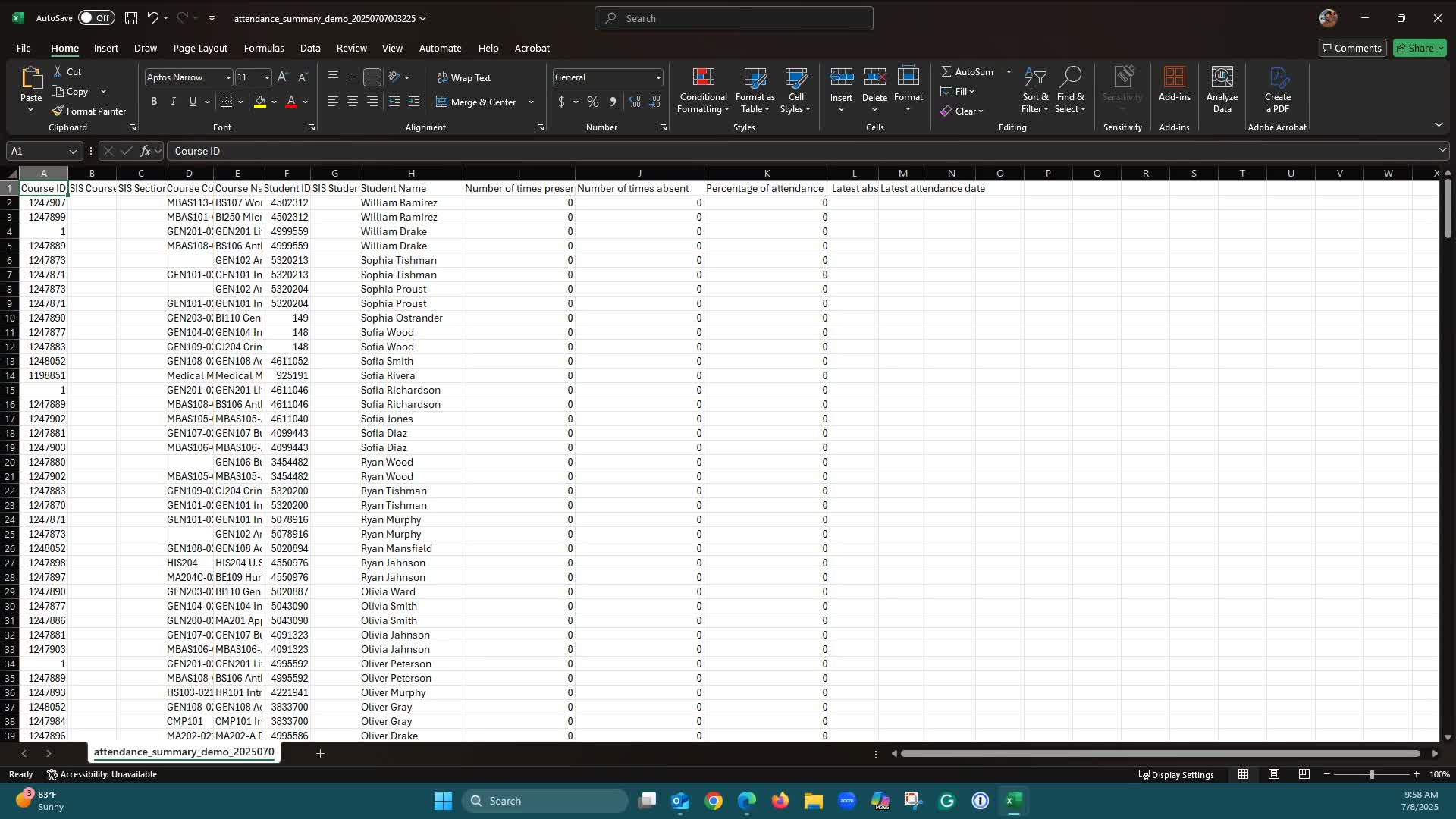Image resolution: width=1456 pixels, height=819 pixels.
Task: Open the Fill dropdown
Action: 959,91
